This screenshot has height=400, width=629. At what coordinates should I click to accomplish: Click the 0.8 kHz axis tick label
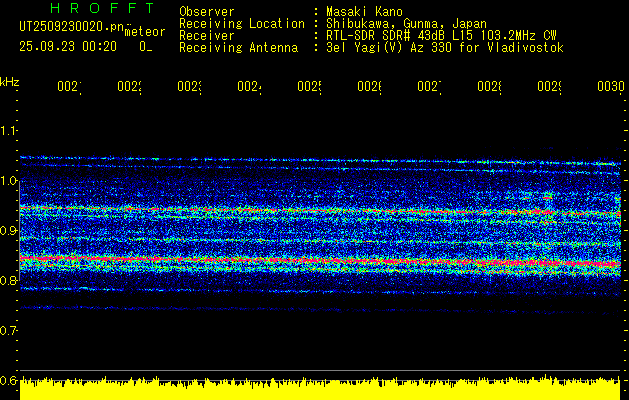8,281
